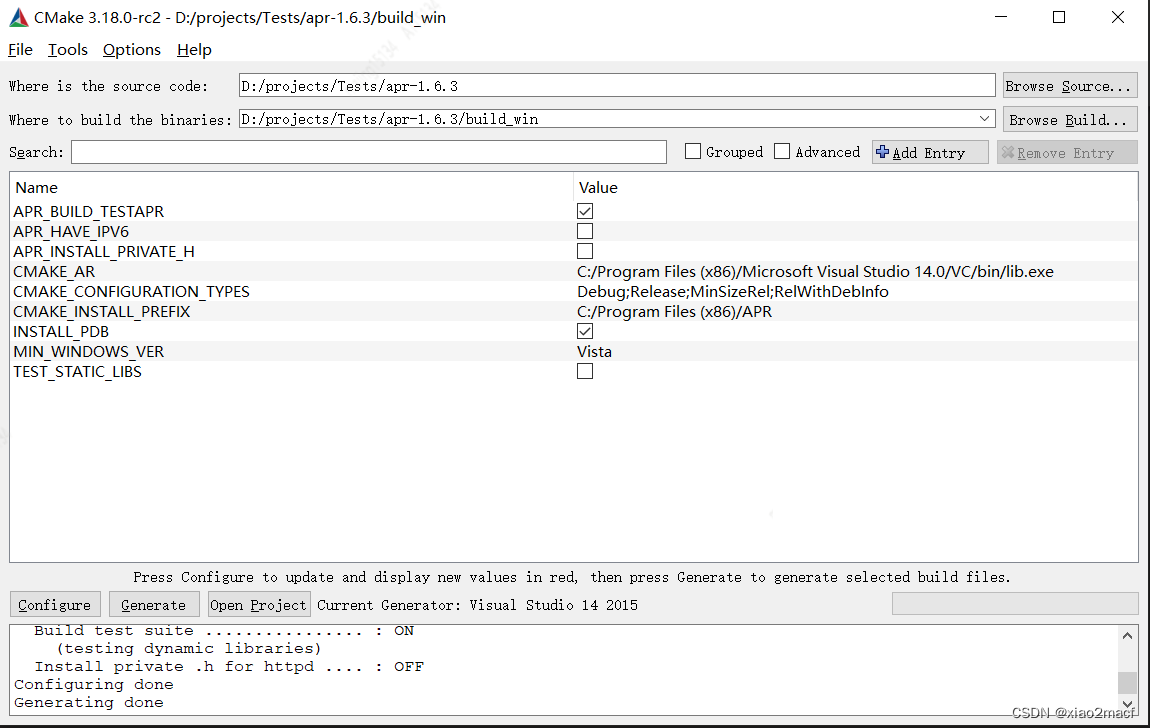Enable TEST_STATIC_LIBS
The width and height of the screenshot is (1150, 728).
pyautogui.click(x=584, y=371)
